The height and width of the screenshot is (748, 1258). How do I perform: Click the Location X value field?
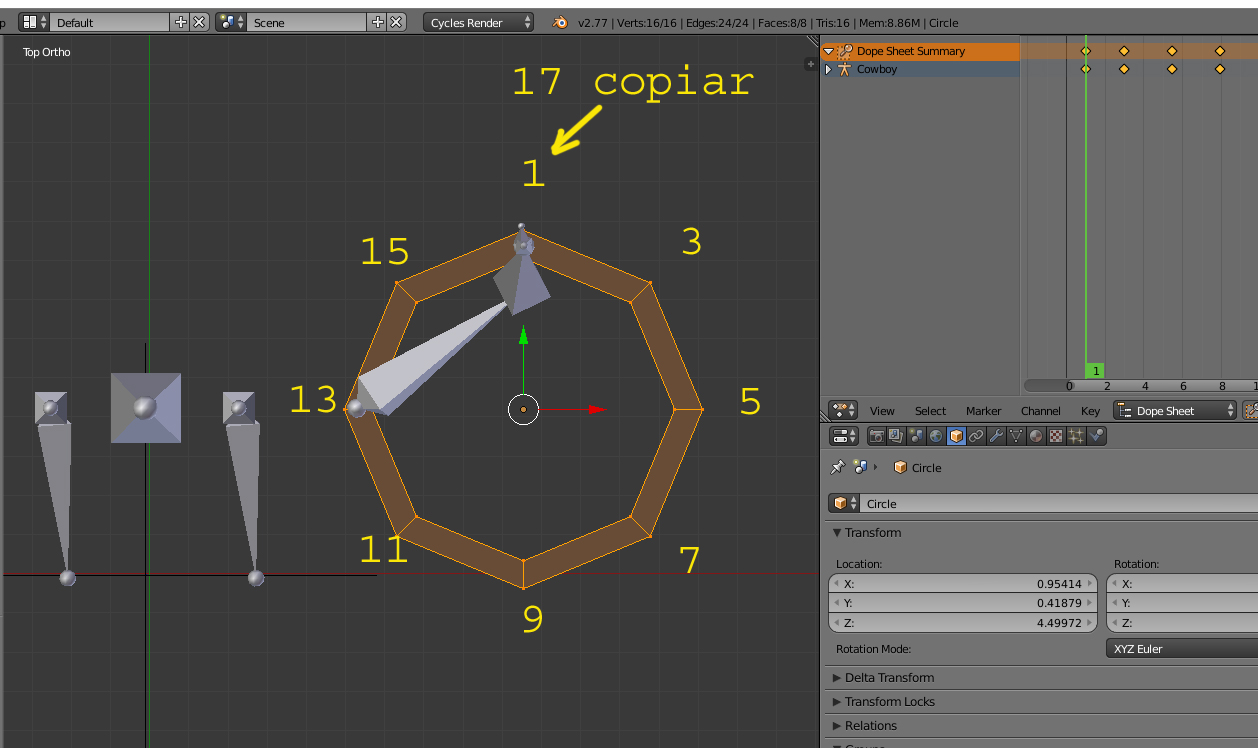(x=963, y=584)
